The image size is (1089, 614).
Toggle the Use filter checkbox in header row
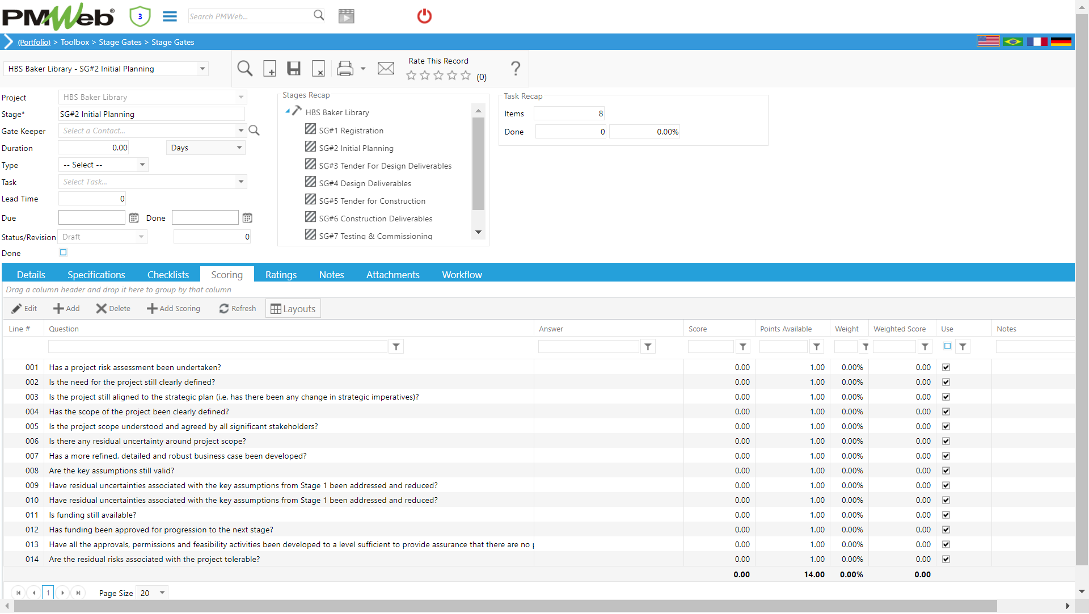tap(947, 346)
